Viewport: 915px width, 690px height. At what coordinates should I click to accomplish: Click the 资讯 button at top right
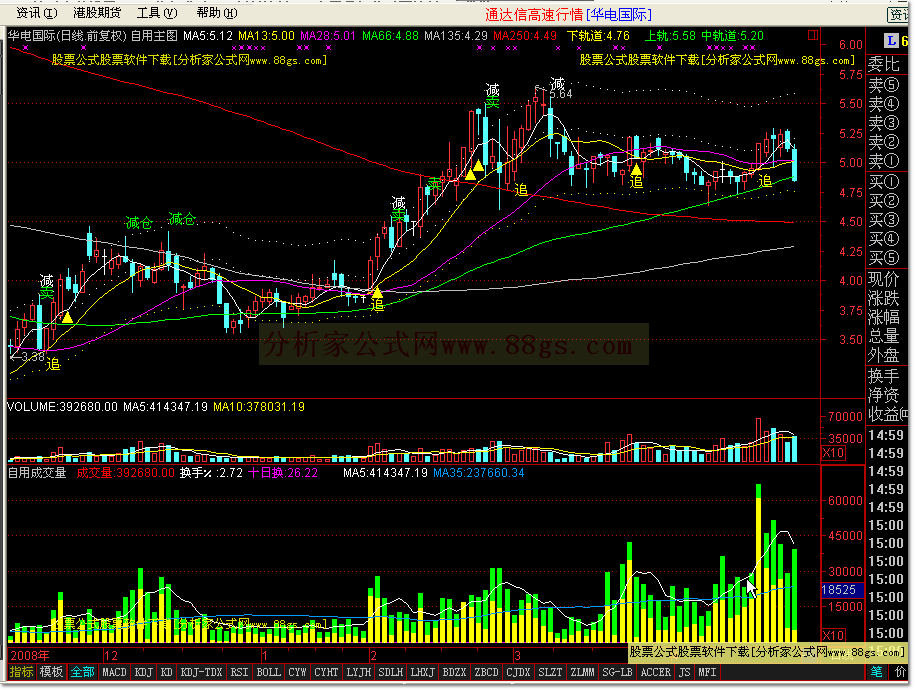click(x=898, y=15)
